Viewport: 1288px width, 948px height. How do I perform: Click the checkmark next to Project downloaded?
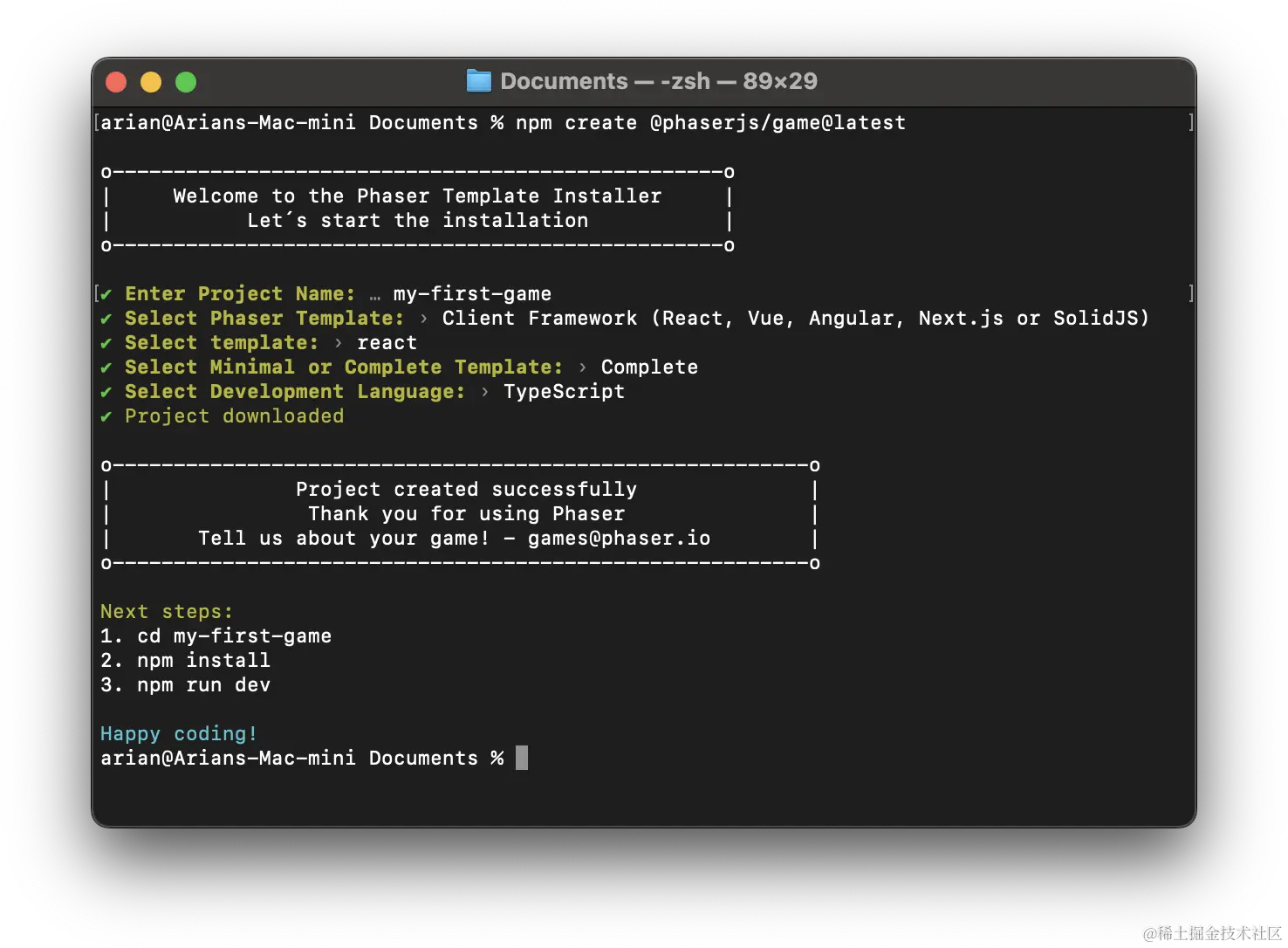[x=106, y=416]
